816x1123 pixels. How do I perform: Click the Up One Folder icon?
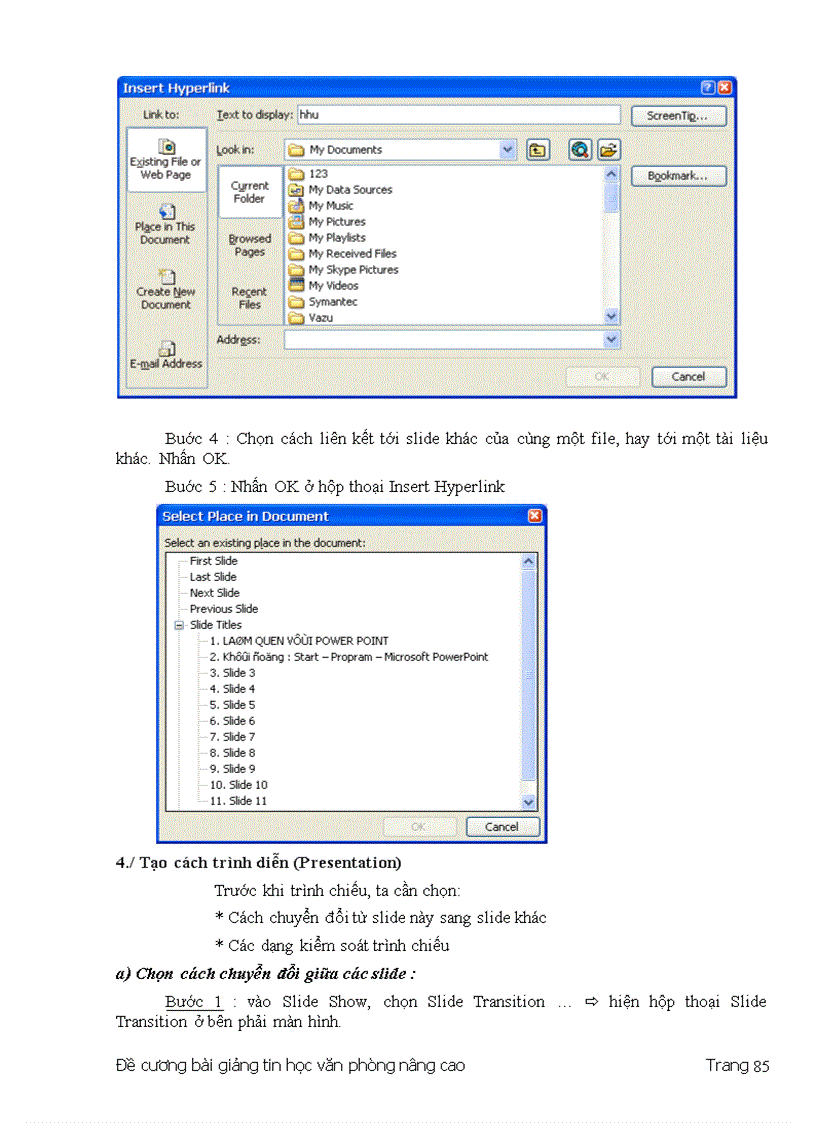540,148
